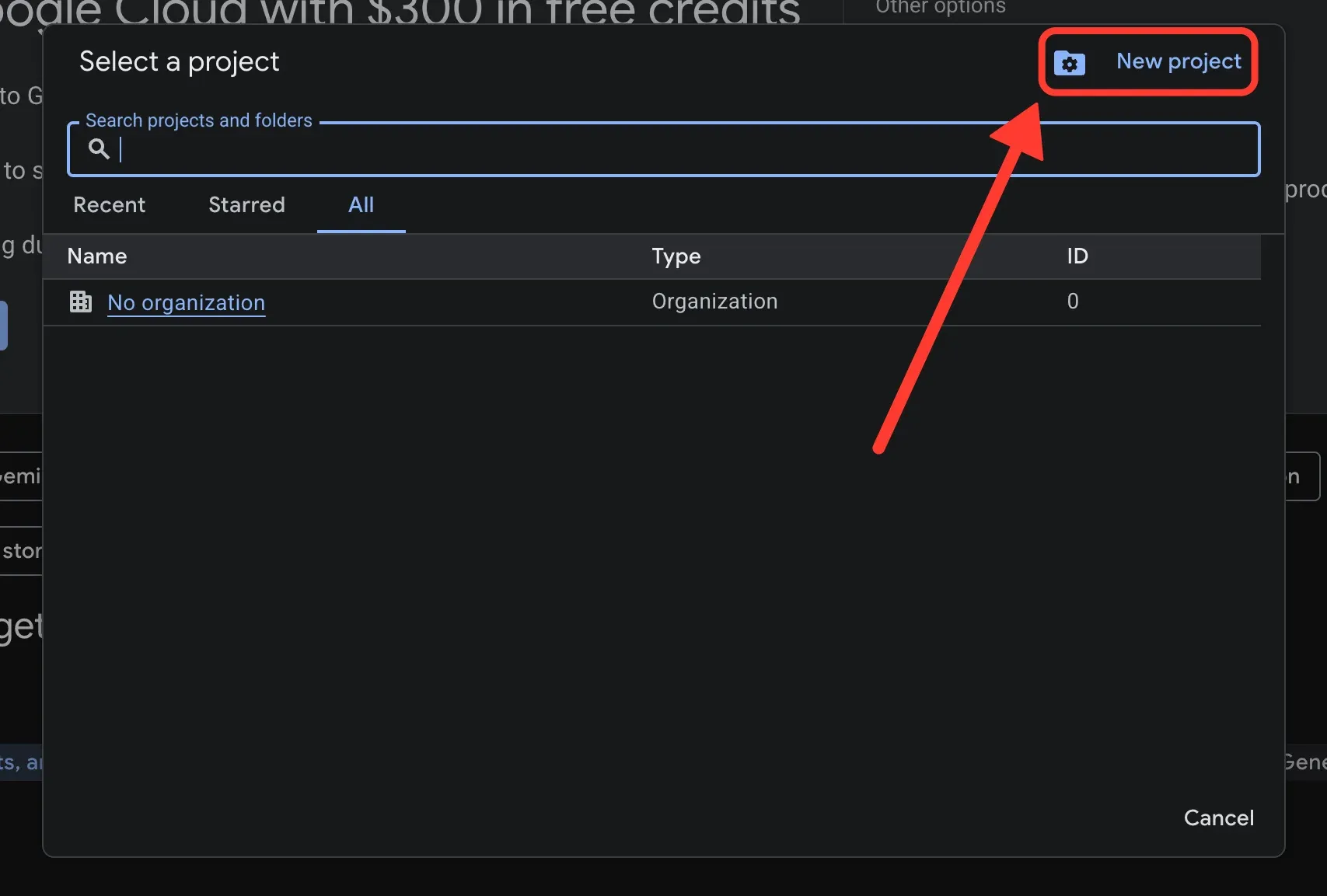Image resolution: width=1327 pixels, height=896 pixels.
Task: Switch to the Recent tab
Action: tap(110, 205)
